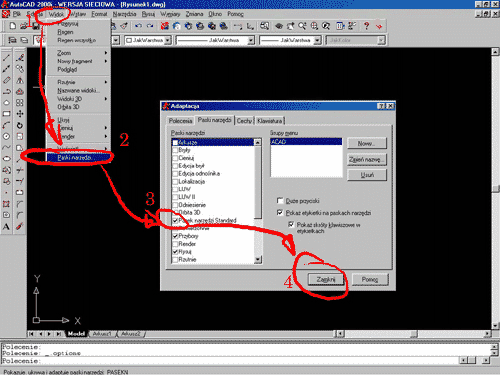Screen dimensions: 500x375
Task: Check the Lokalizacja toolbar box
Action: coord(175,182)
